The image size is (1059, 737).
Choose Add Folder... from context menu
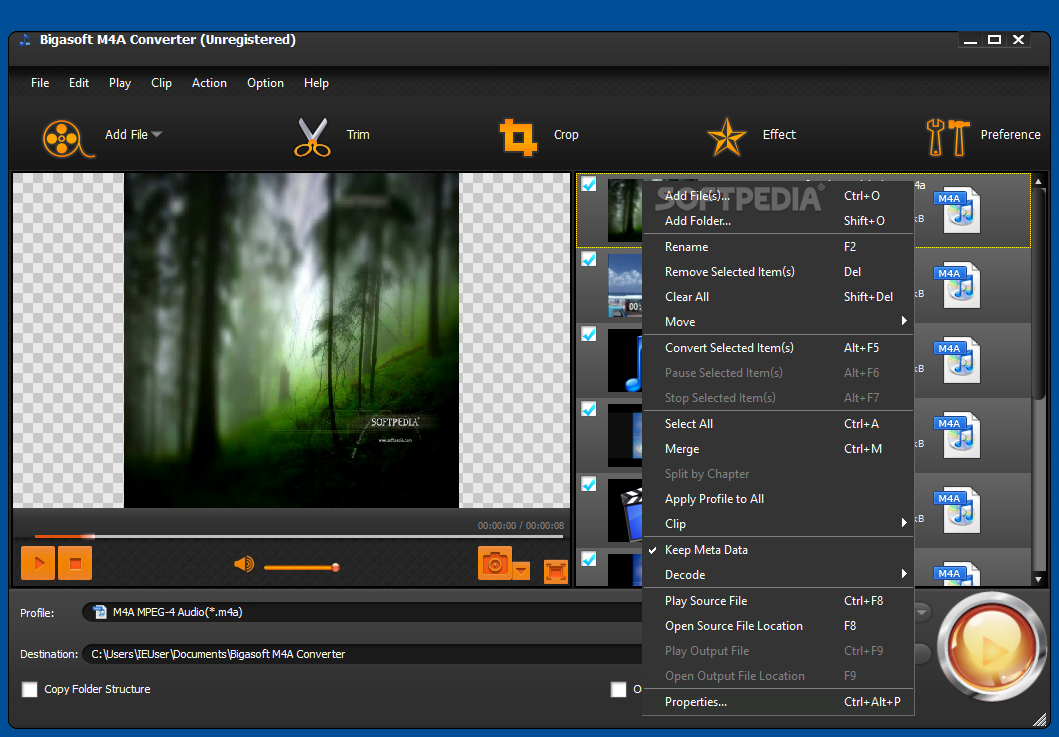pos(778,221)
